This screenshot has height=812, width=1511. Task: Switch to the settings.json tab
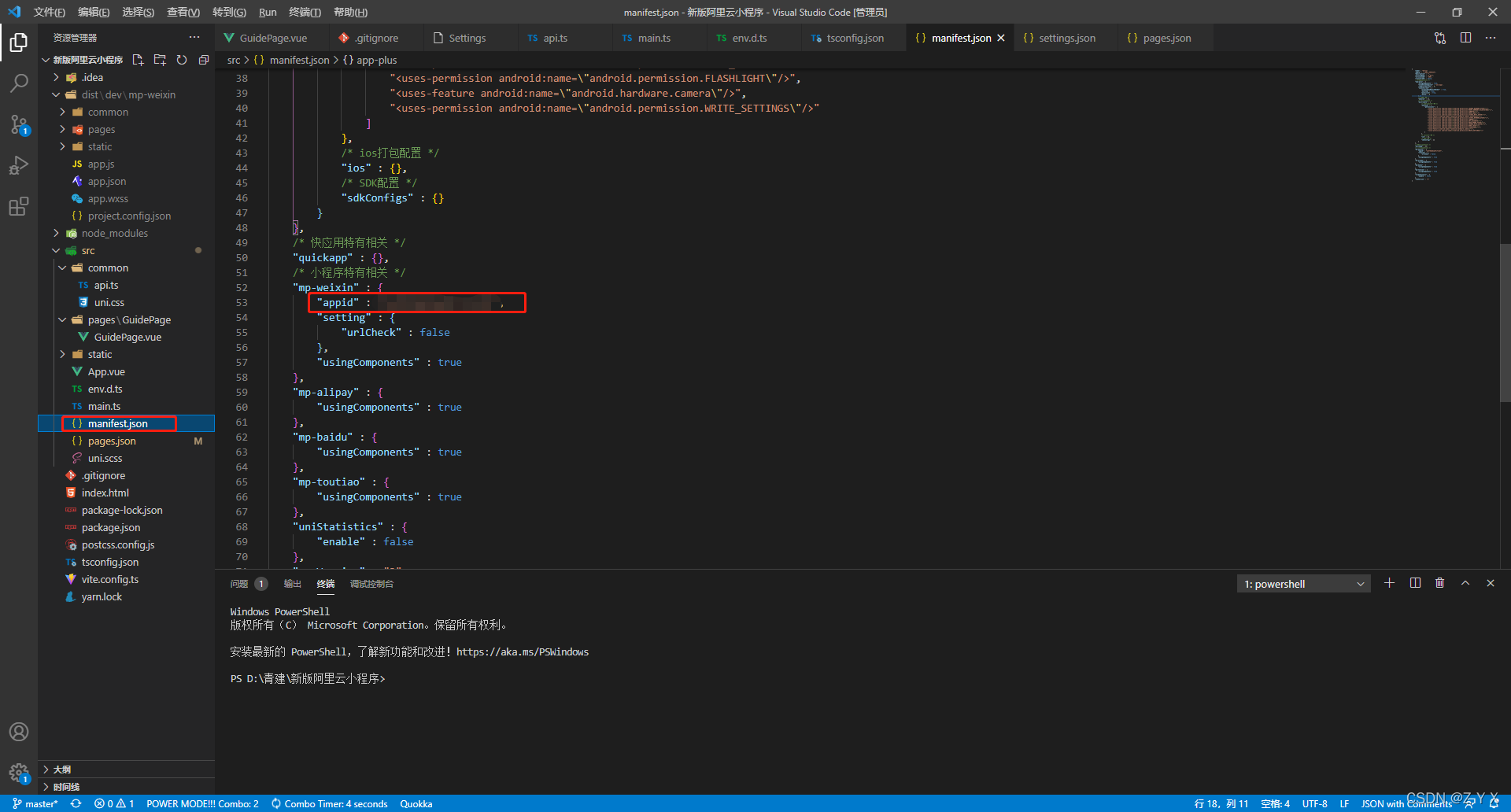[1066, 38]
